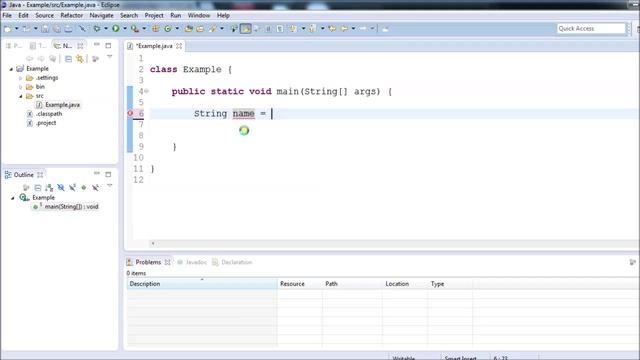Click the Open Type toolbar icon
640x360 pixels.
189,29
